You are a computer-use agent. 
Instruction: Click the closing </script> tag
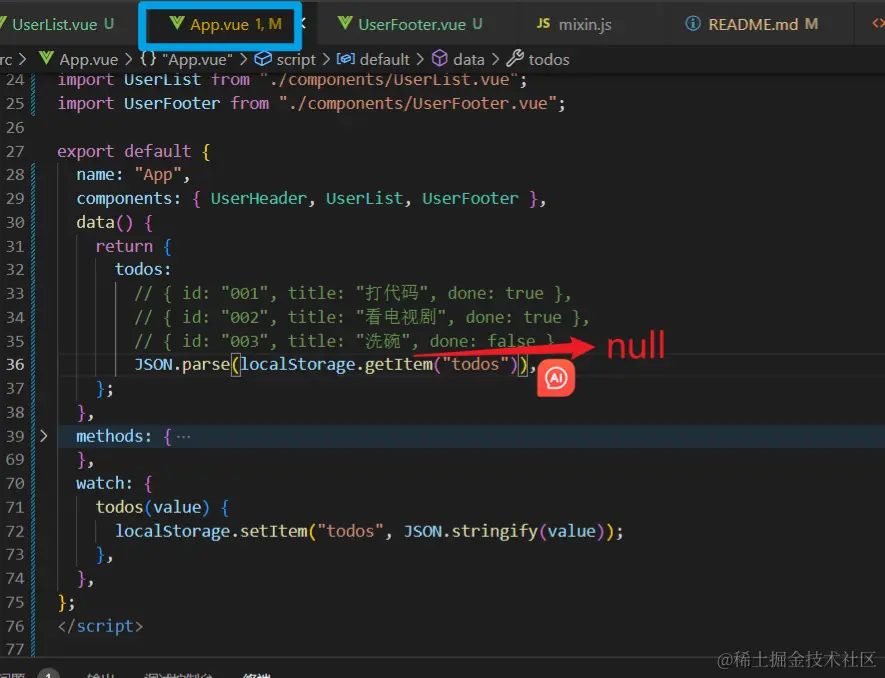click(x=100, y=626)
